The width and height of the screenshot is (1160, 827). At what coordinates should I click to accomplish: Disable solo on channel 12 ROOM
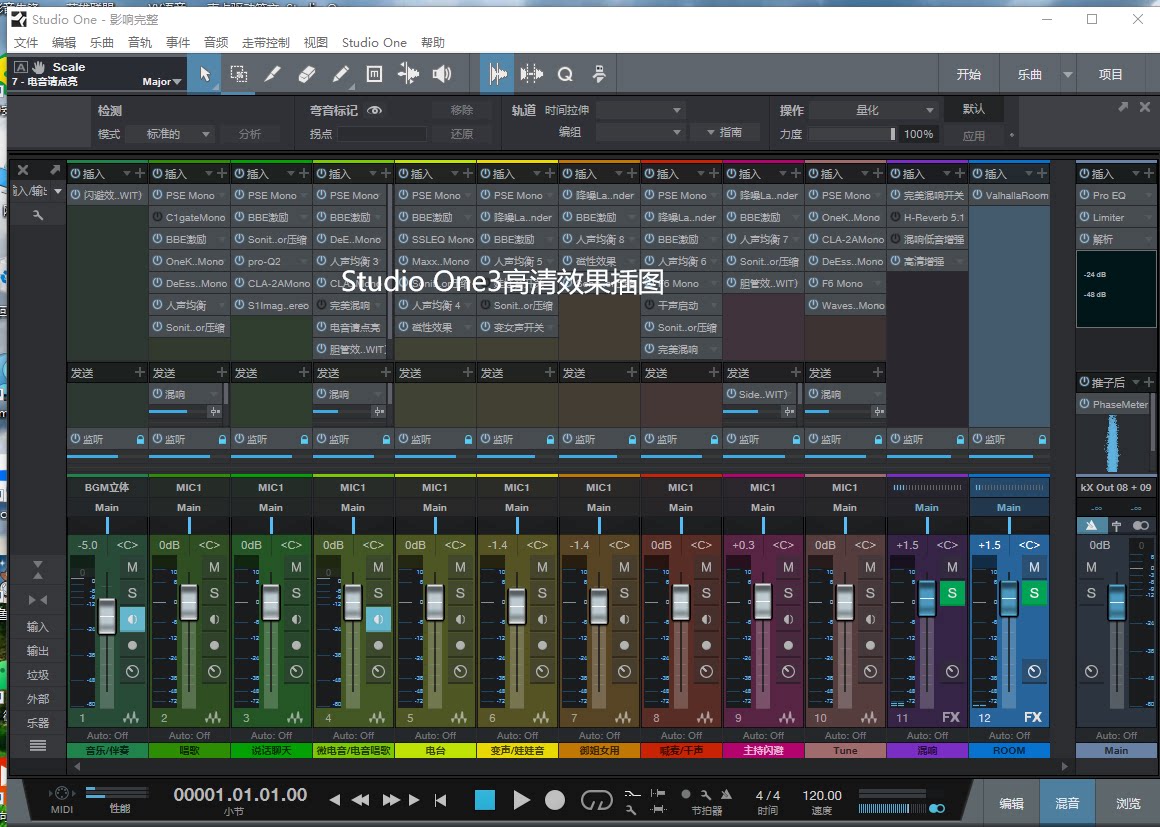[1034, 593]
